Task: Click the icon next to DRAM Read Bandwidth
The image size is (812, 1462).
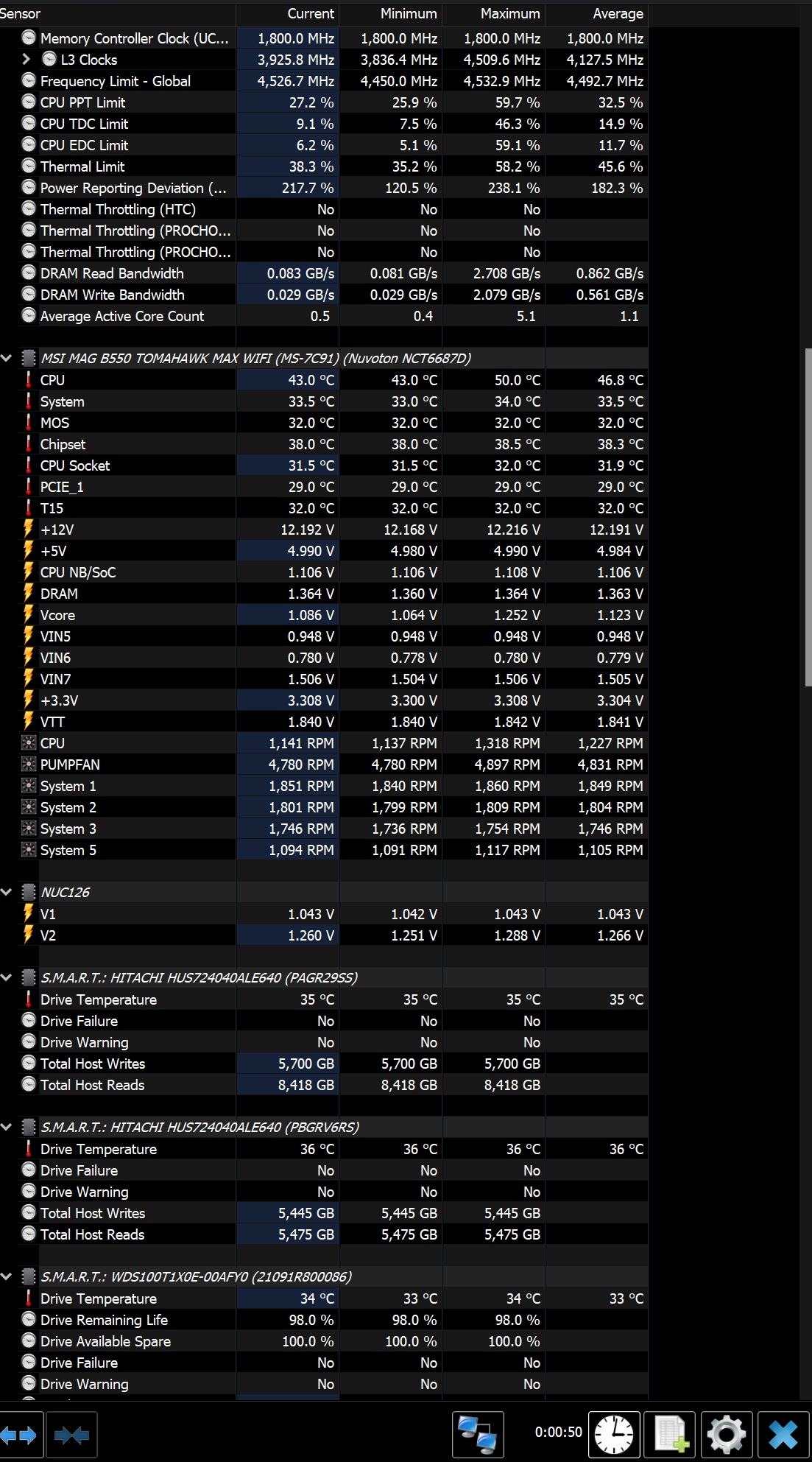Action: point(29,273)
